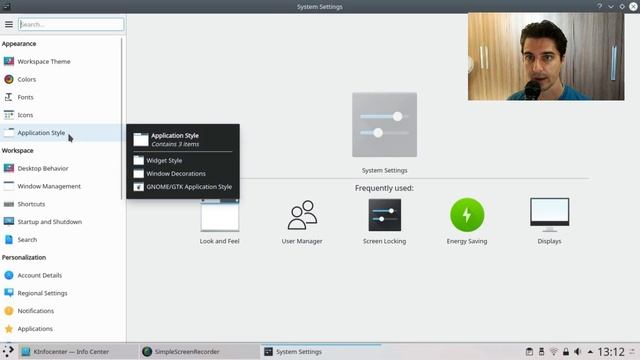The image size is (640, 360).
Task: Click the Icons category icon
Action: coord(9,115)
